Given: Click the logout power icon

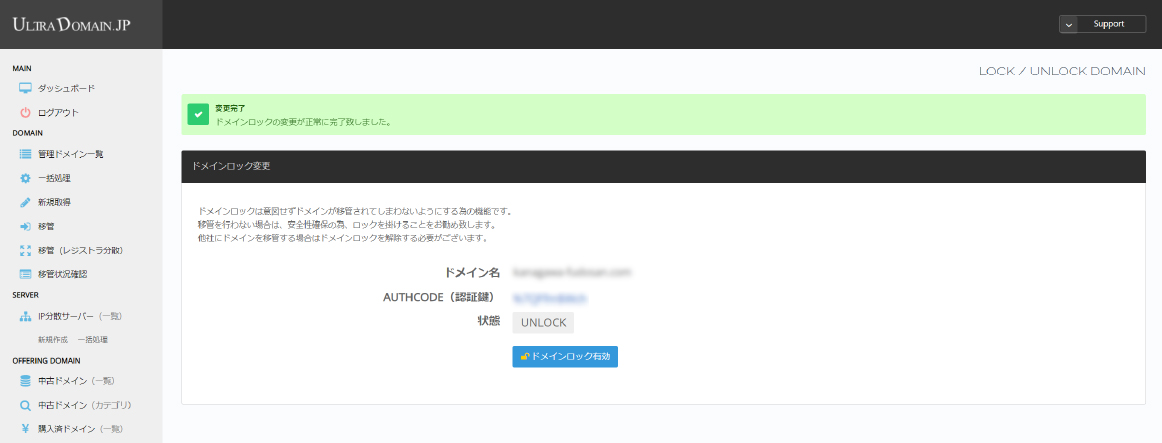Looking at the screenshot, I should coord(25,113).
